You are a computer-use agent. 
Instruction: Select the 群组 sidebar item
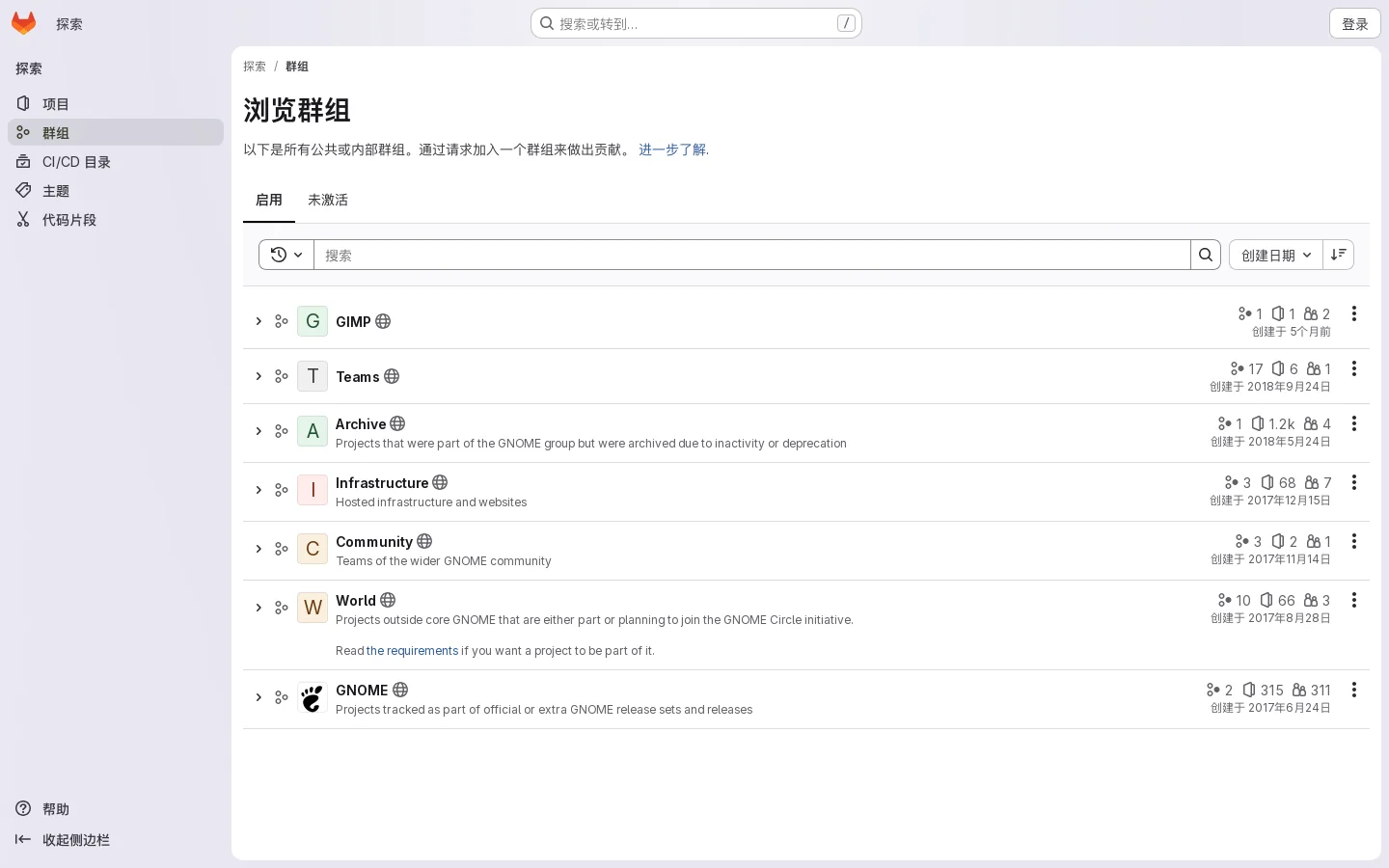click(x=116, y=132)
